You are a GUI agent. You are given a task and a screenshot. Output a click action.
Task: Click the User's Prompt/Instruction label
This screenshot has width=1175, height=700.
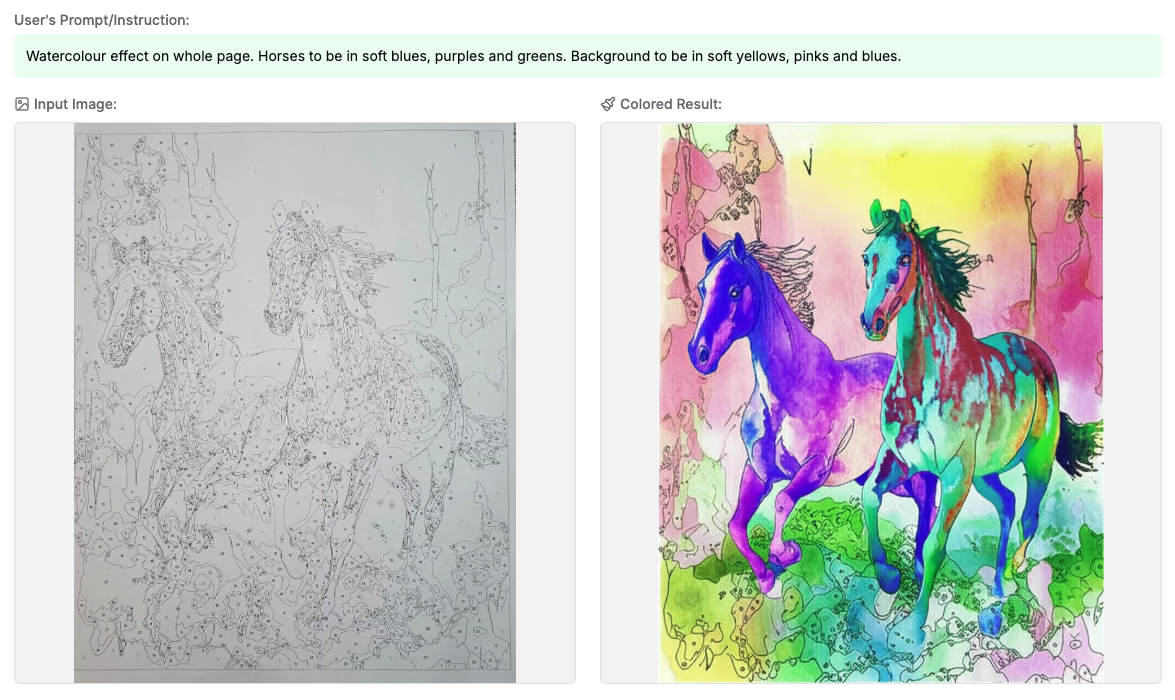pyautogui.click(x=102, y=20)
